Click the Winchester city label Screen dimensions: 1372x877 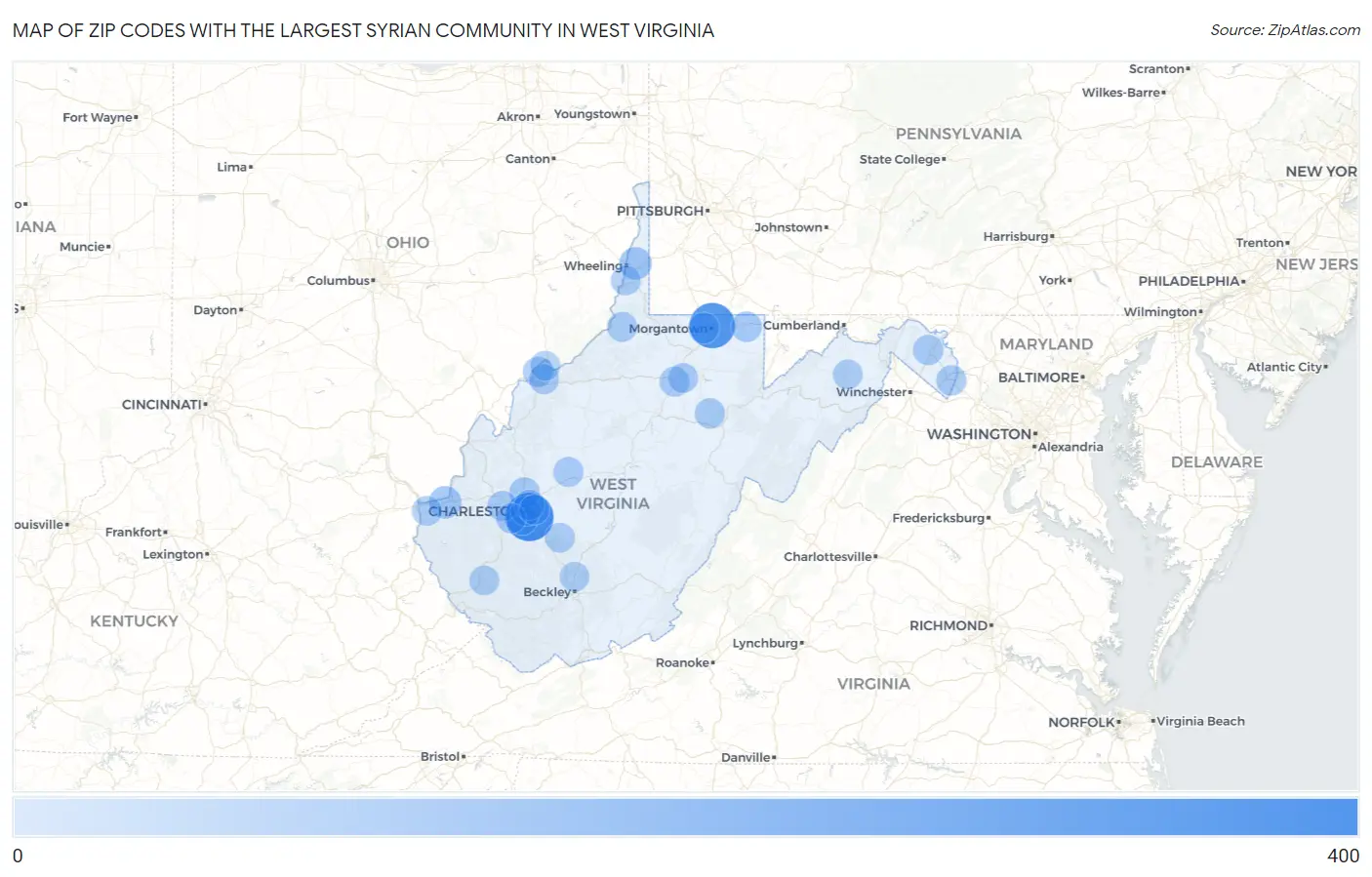(x=871, y=392)
